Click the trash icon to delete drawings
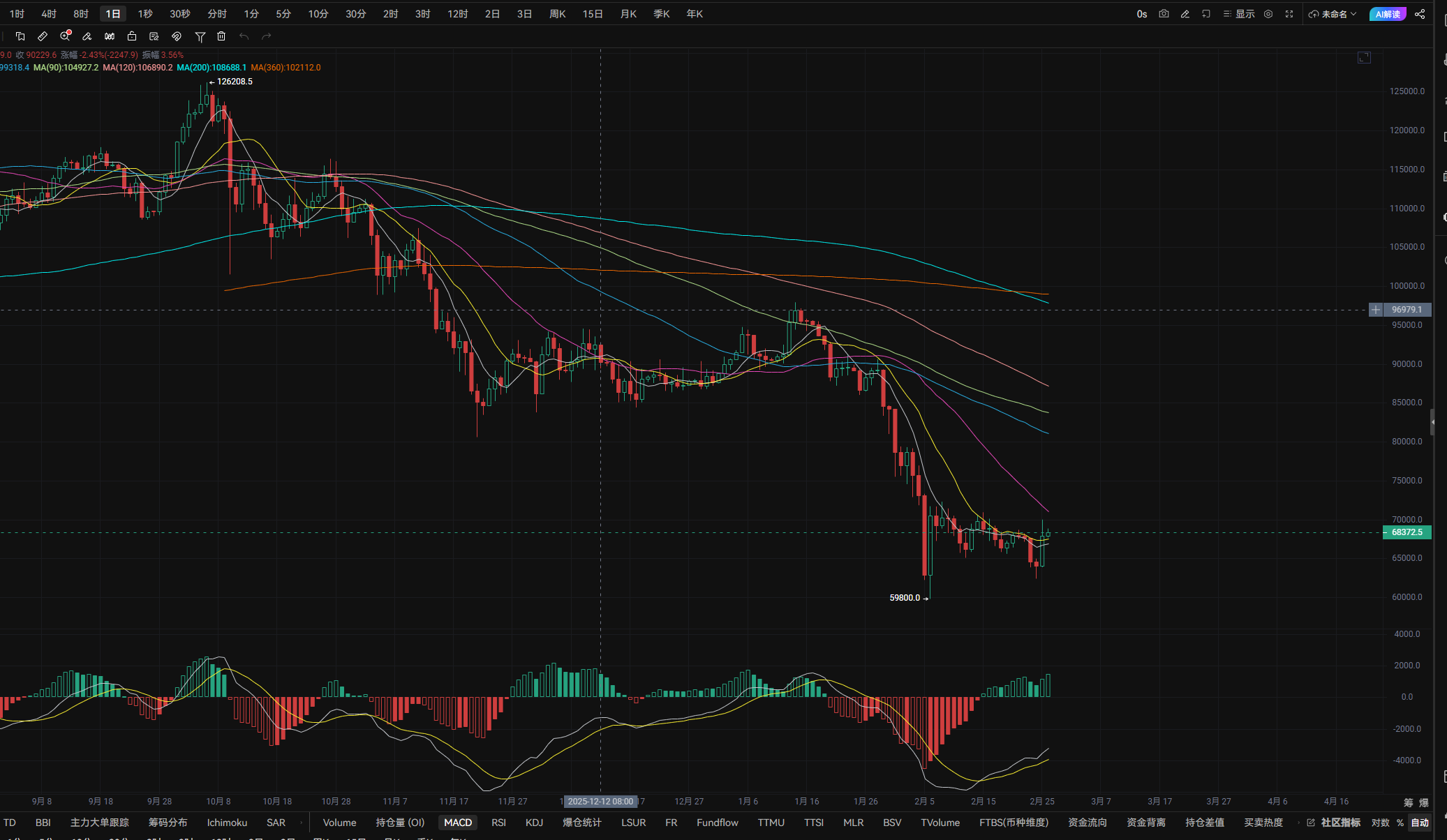Viewport: 1447px width, 840px height. coord(221,36)
